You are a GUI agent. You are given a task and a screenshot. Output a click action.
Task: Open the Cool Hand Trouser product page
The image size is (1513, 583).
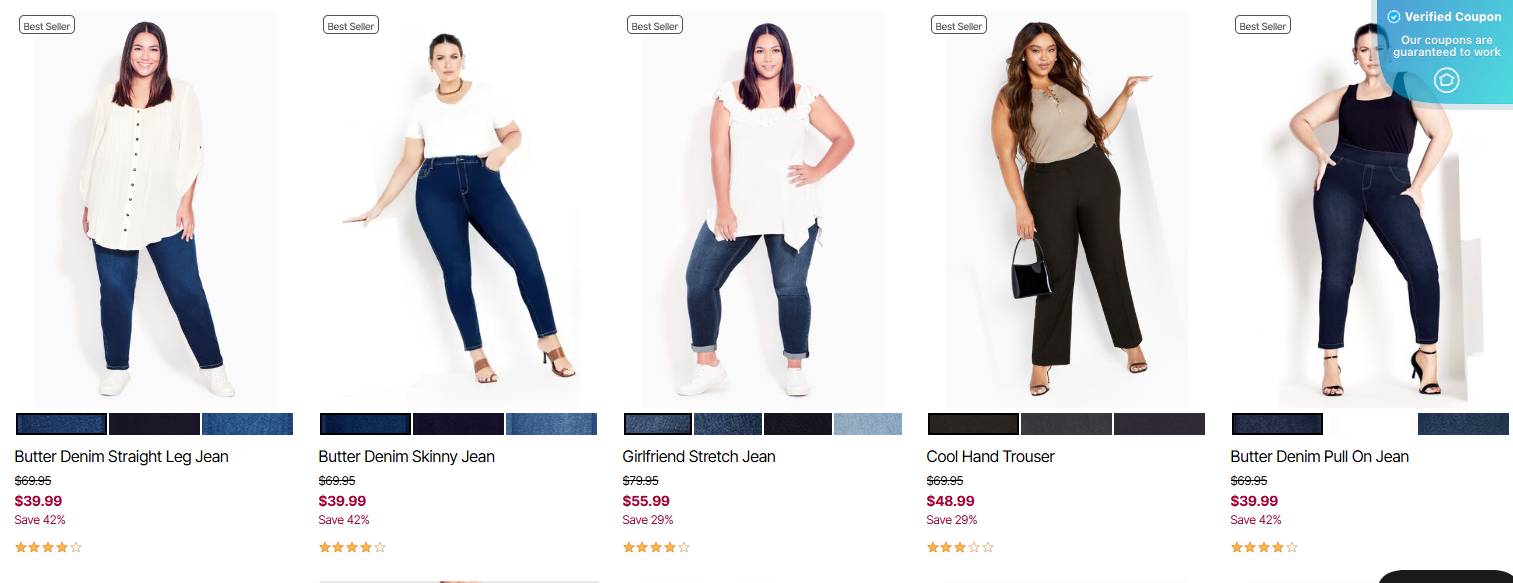tap(989, 456)
